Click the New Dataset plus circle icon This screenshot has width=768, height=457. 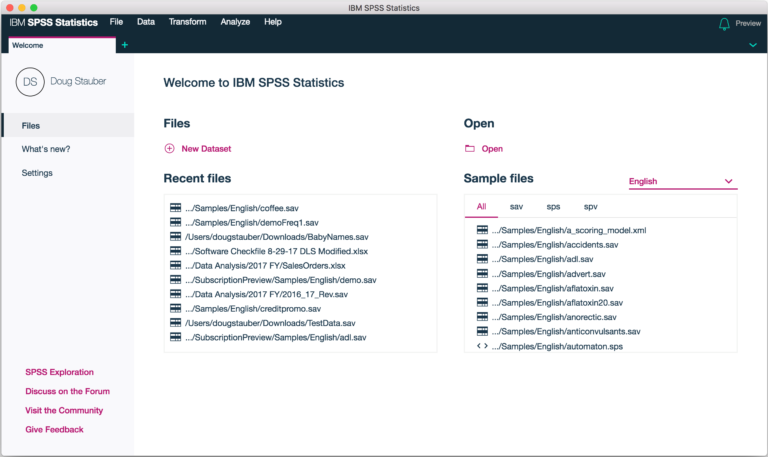point(169,148)
